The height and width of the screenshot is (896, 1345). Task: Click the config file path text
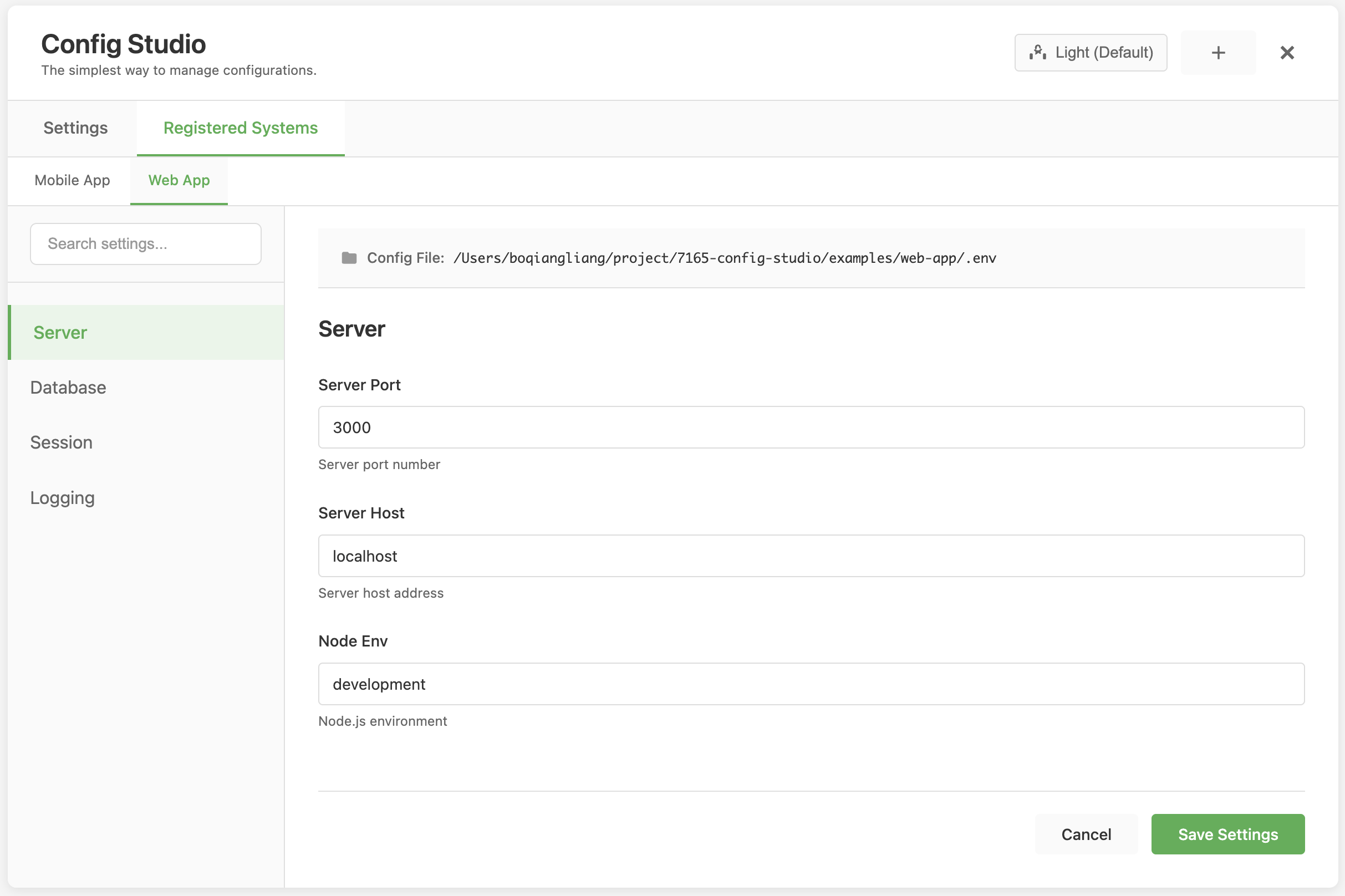click(x=724, y=258)
